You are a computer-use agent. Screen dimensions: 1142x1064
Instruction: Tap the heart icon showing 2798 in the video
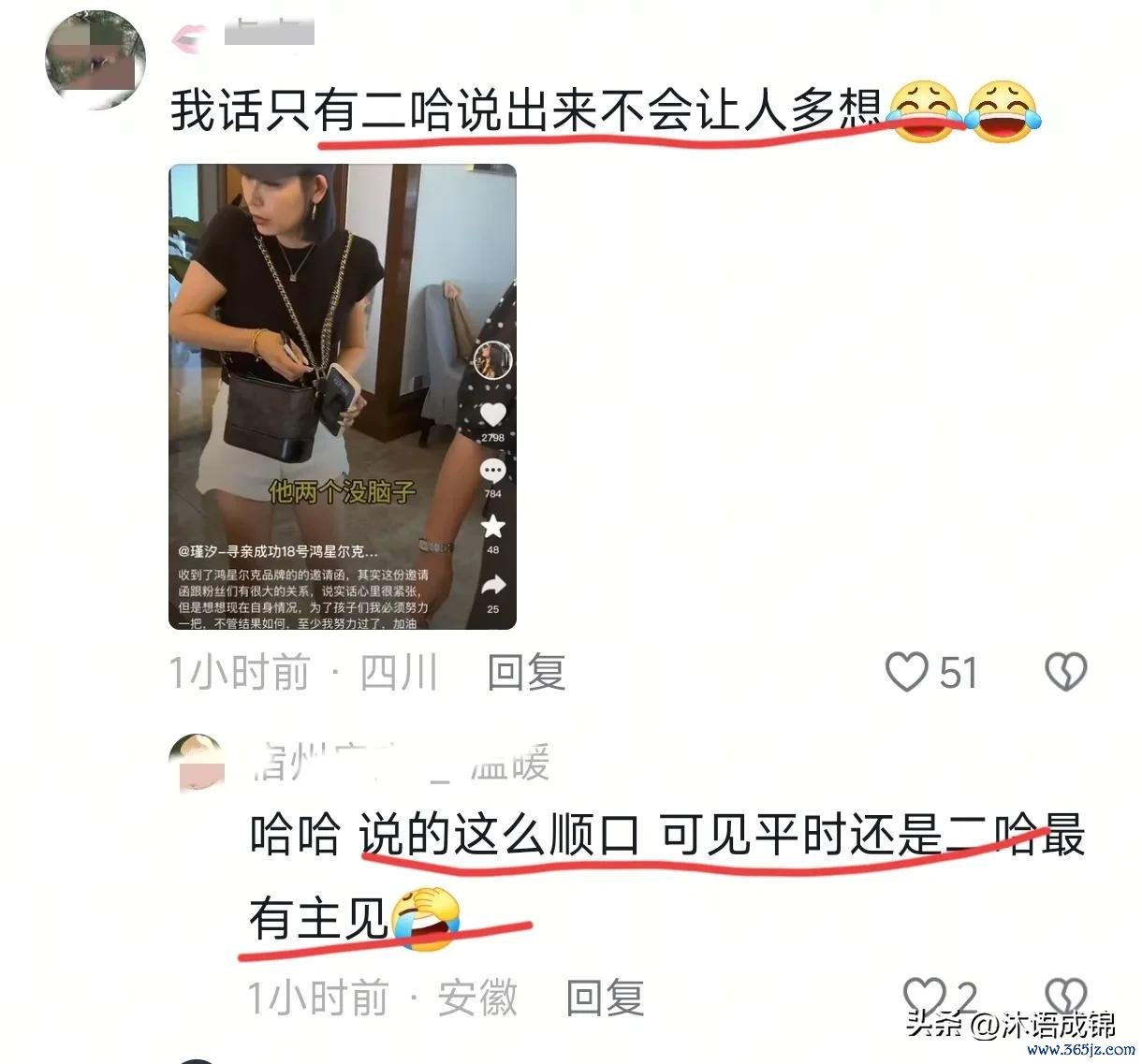click(x=492, y=414)
